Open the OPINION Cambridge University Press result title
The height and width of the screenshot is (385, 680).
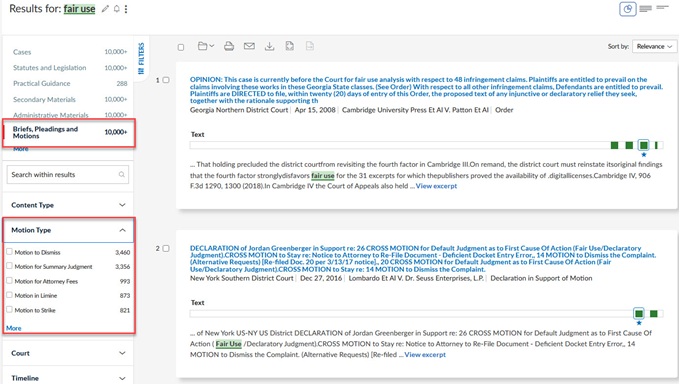click(426, 90)
